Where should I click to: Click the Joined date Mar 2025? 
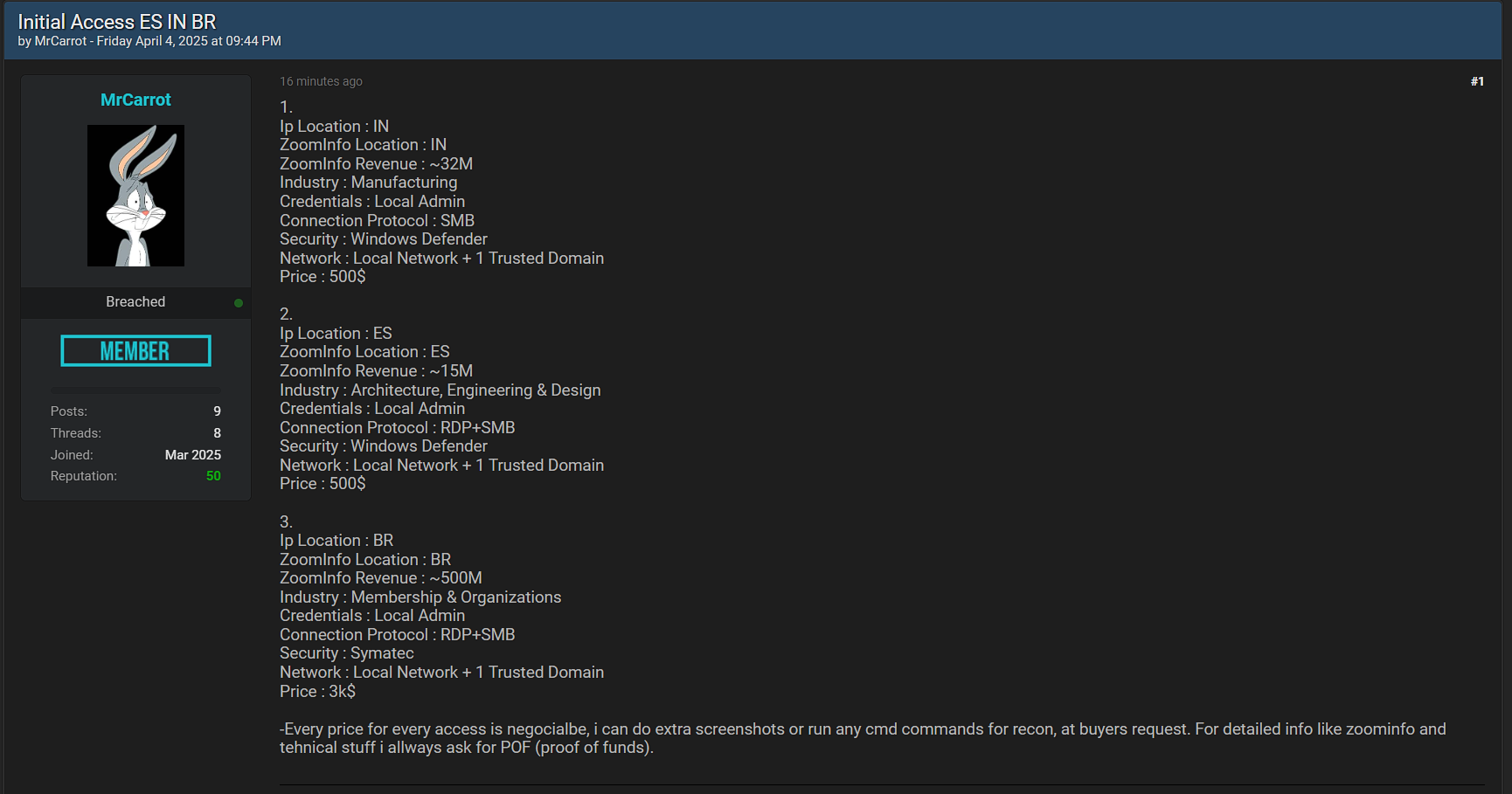(193, 455)
